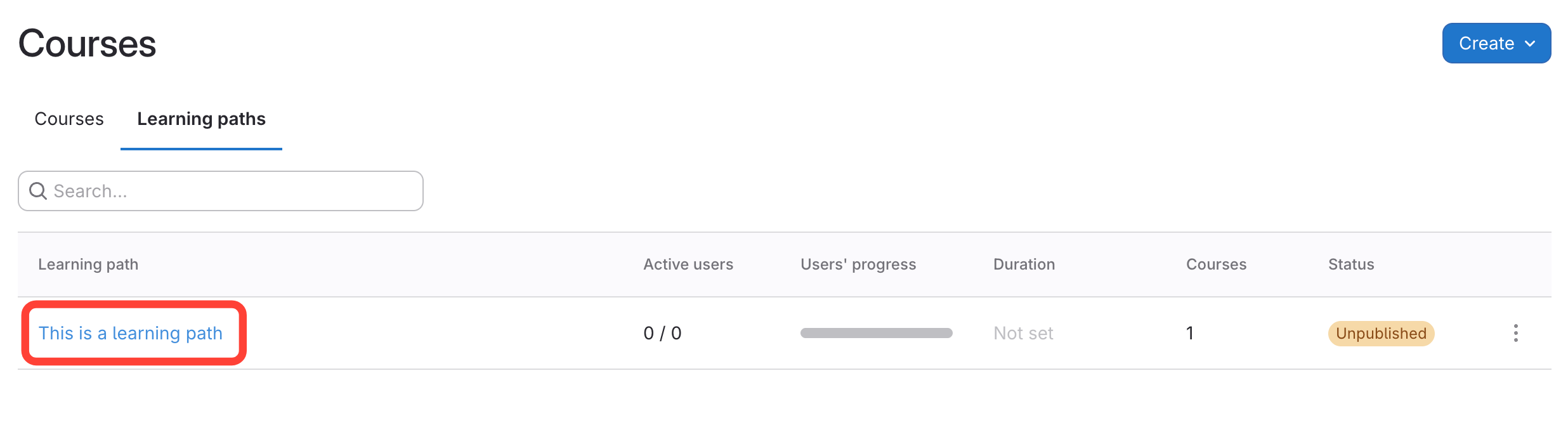Screen dimensions: 1568x425
Task: Open the three-dot row actions menu
Action: point(1515,333)
